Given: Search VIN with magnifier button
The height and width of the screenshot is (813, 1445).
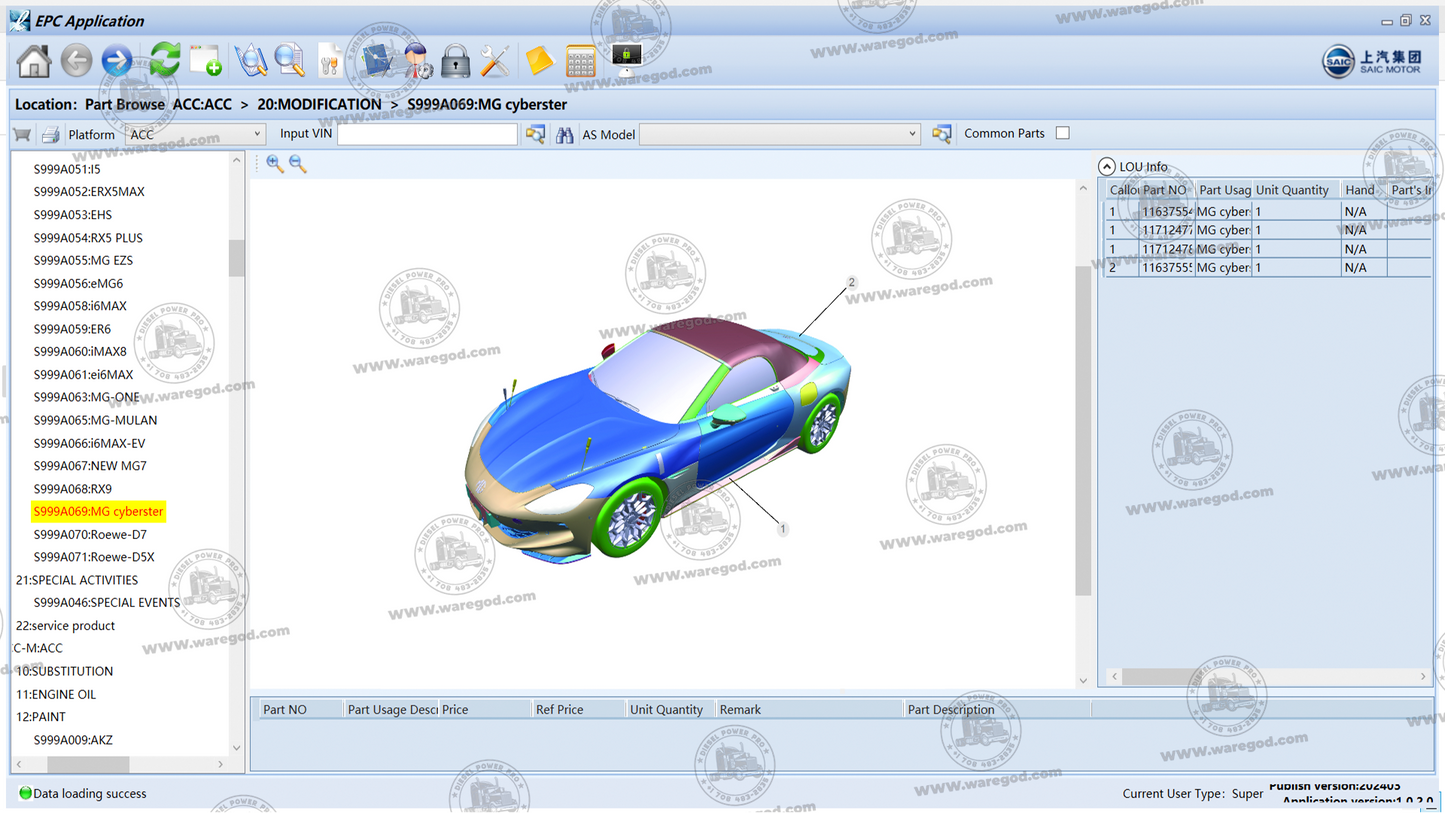Looking at the screenshot, I should pyautogui.click(x=535, y=134).
